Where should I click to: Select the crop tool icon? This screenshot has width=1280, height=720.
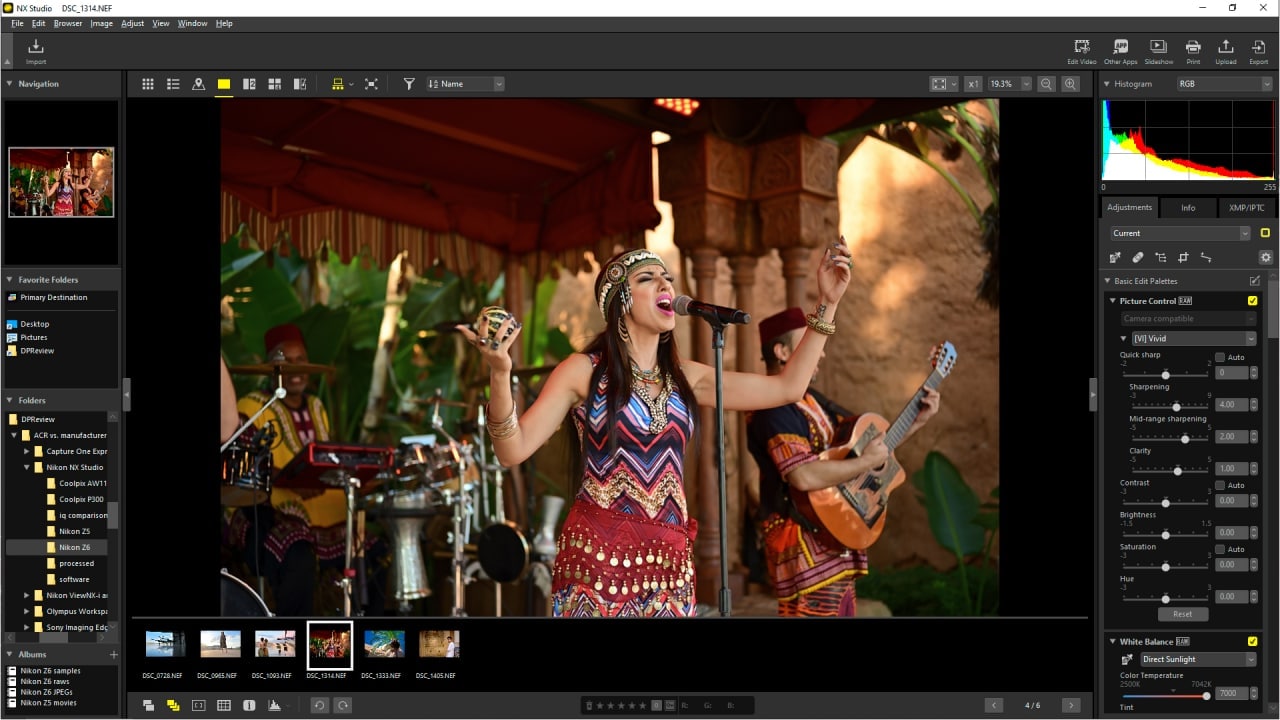[1183, 258]
